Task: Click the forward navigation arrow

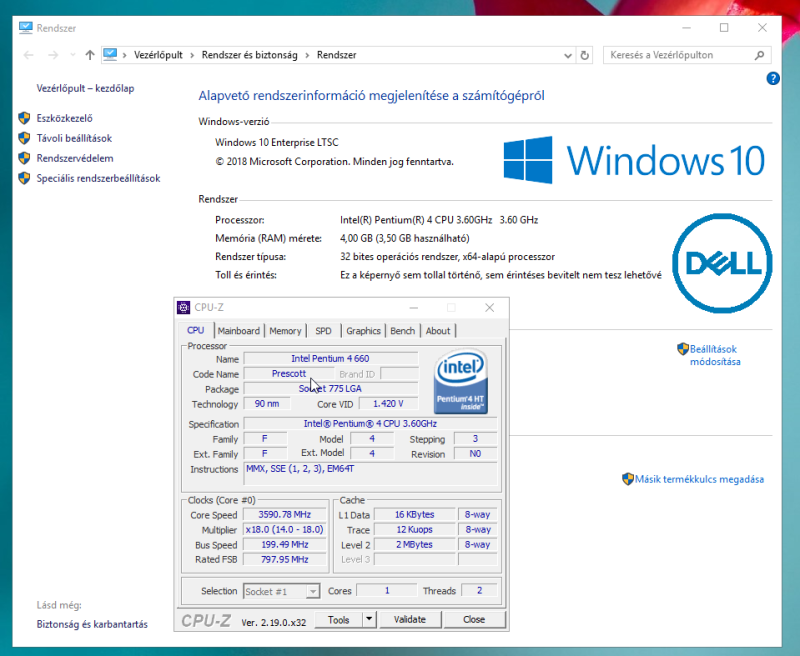Action: [x=53, y=55]
